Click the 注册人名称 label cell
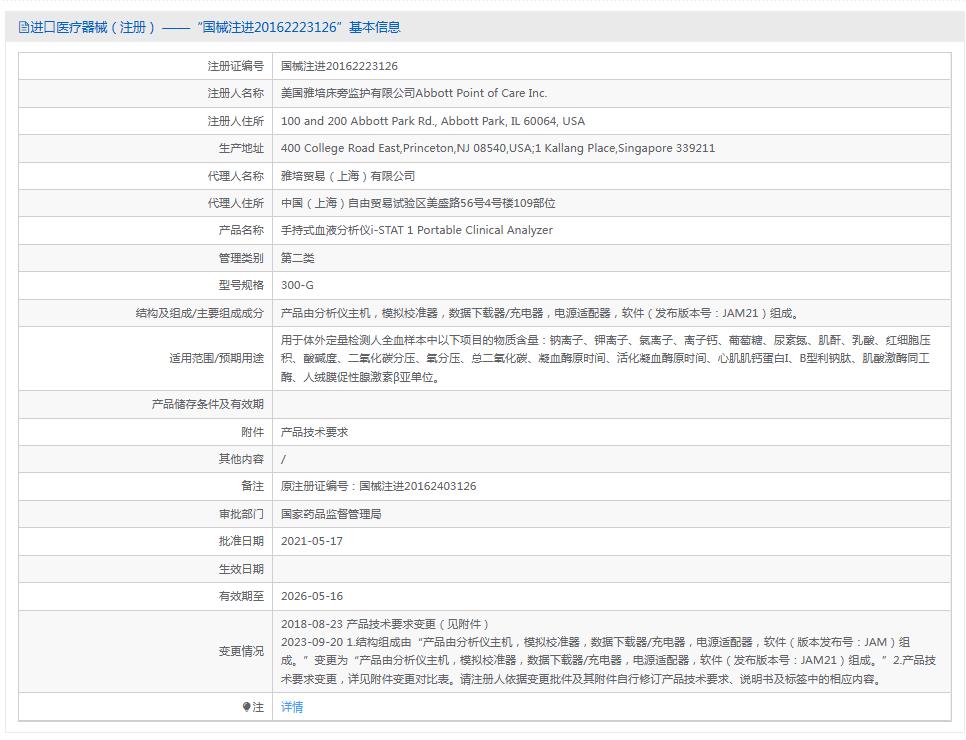This screenshot has width=966, height=740. [x=145, y=93]
